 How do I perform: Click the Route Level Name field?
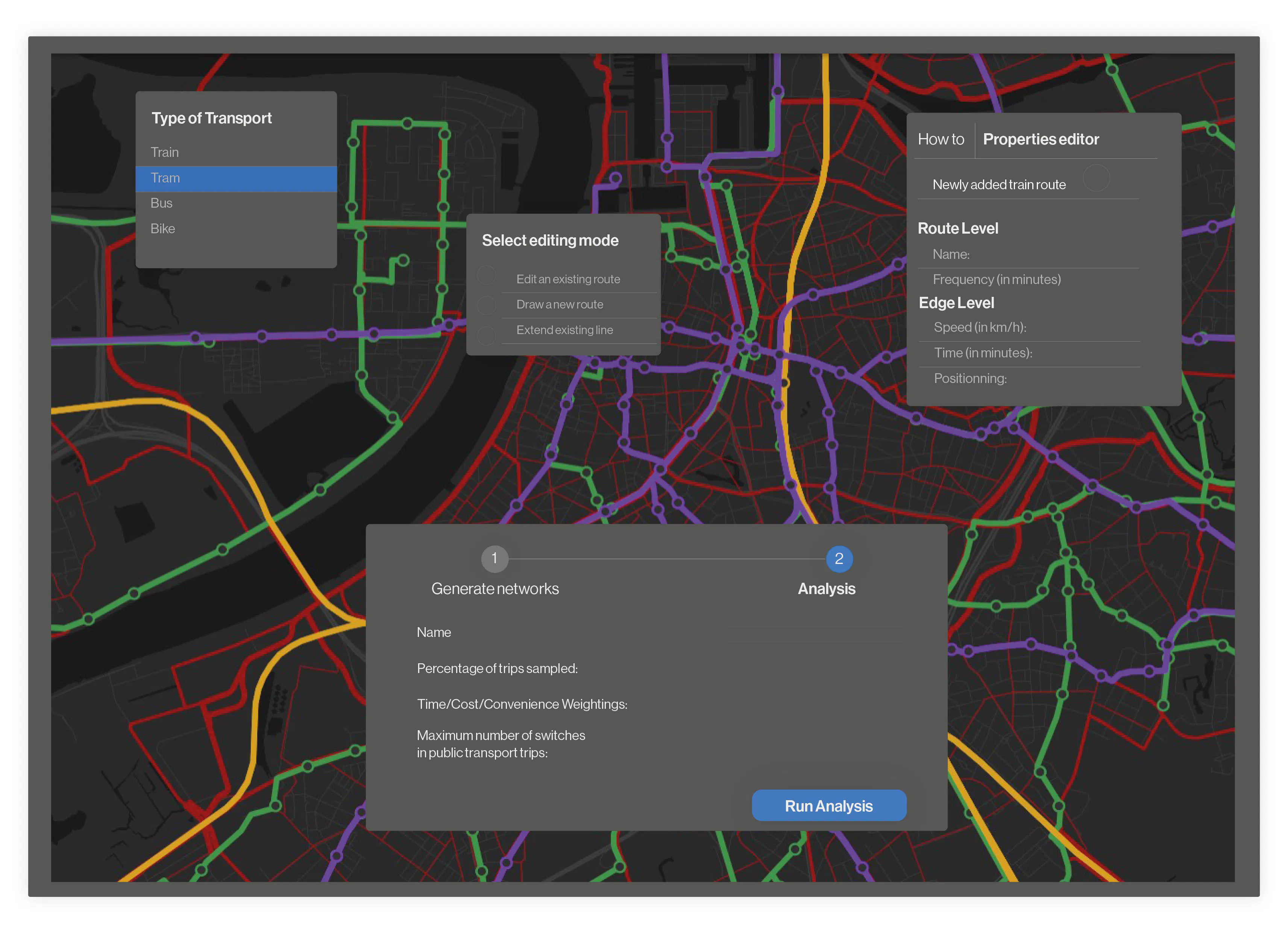pos(1028,255)
